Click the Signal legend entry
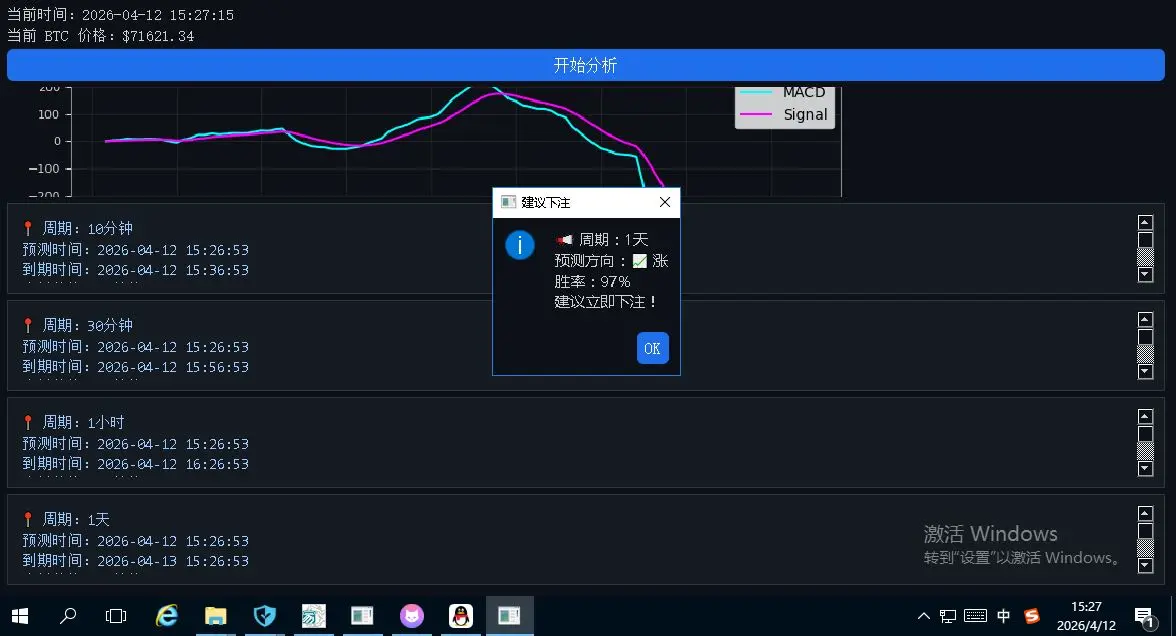 click(784, 115)
